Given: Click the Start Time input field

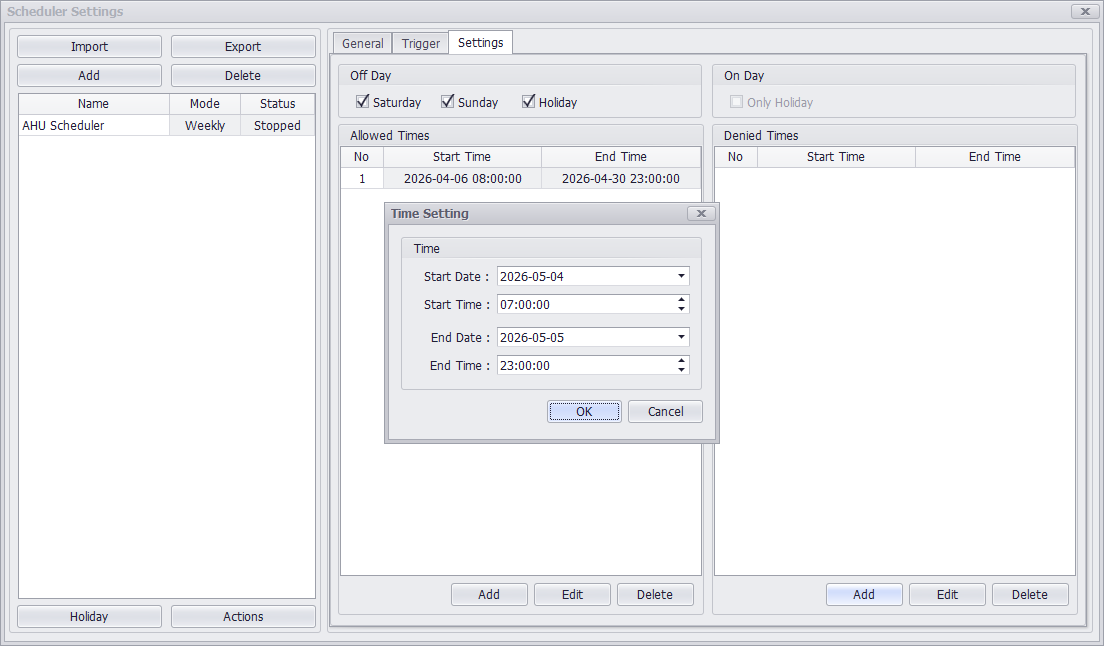Looking at the screenshot, I should [x=585, y=305].
